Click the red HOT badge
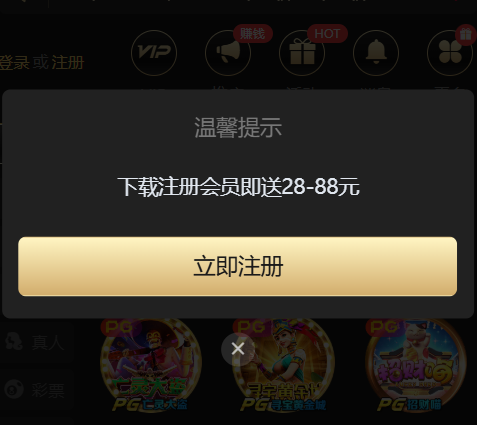This screenshot has width=477, height=425. pyautogui.click(x=327, y=34)
